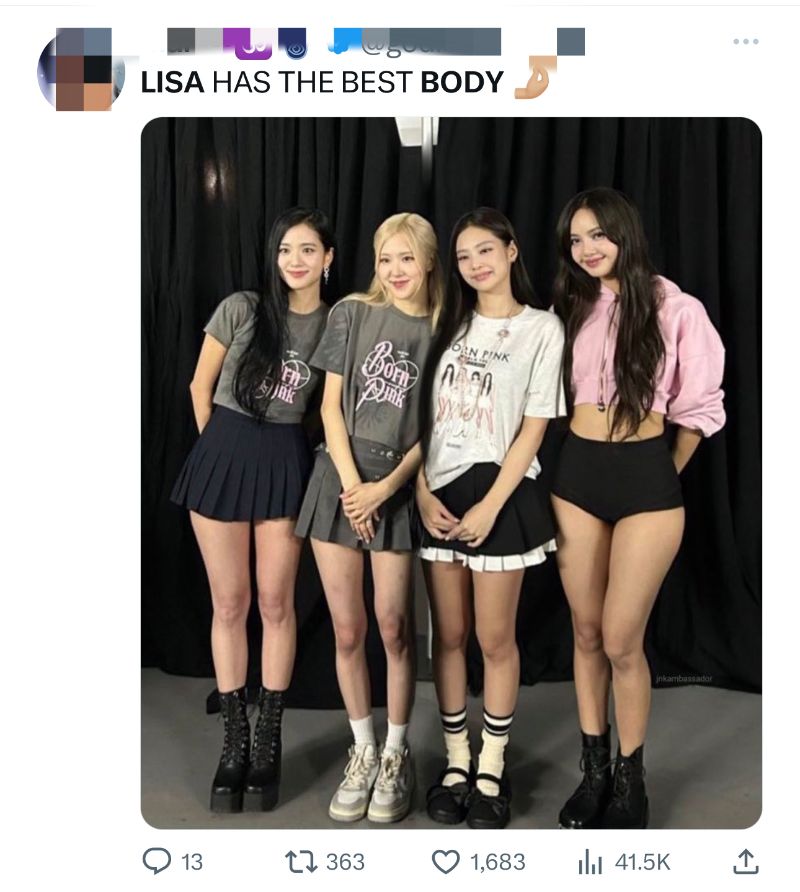Viewport: 800px width, 892px height.
Task: Retweet this post using the arrows icon
Action: point(301,862)
